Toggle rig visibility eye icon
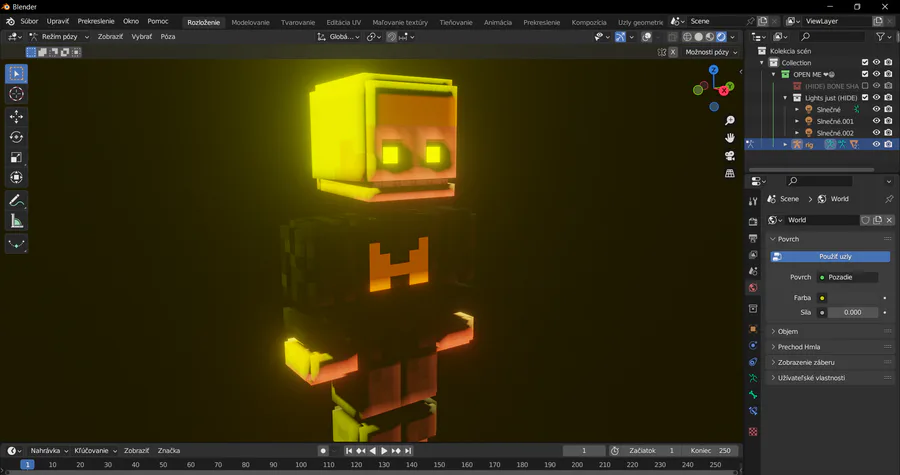Viewport: 900px width, 475px height. (x=876, y=145)
